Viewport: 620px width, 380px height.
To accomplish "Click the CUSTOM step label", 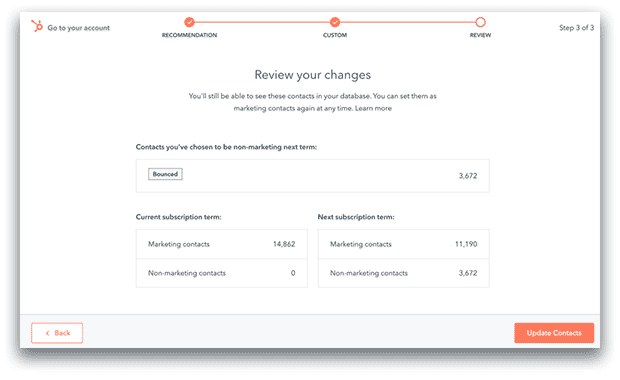I will 335,35.
